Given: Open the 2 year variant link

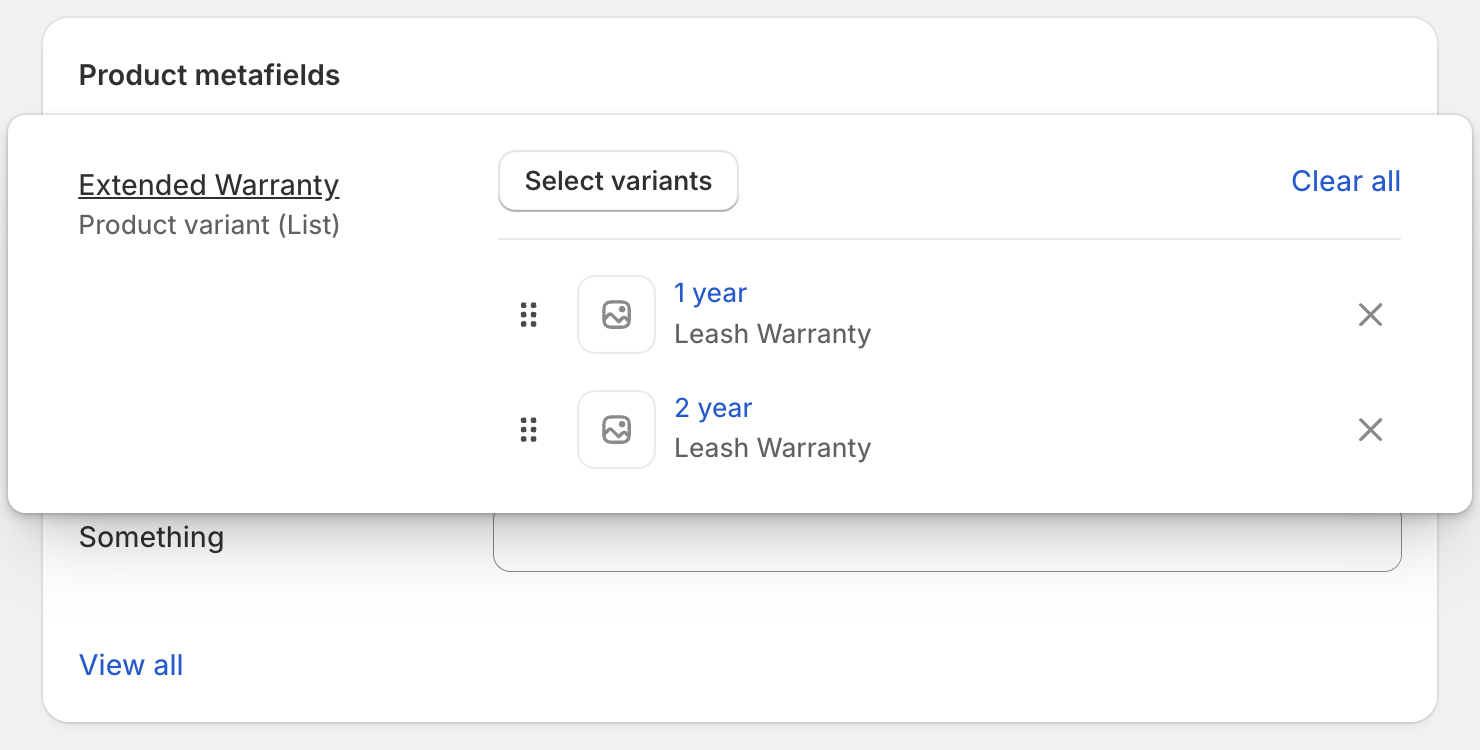Looking at the screenshot, I should pos(713,408).
